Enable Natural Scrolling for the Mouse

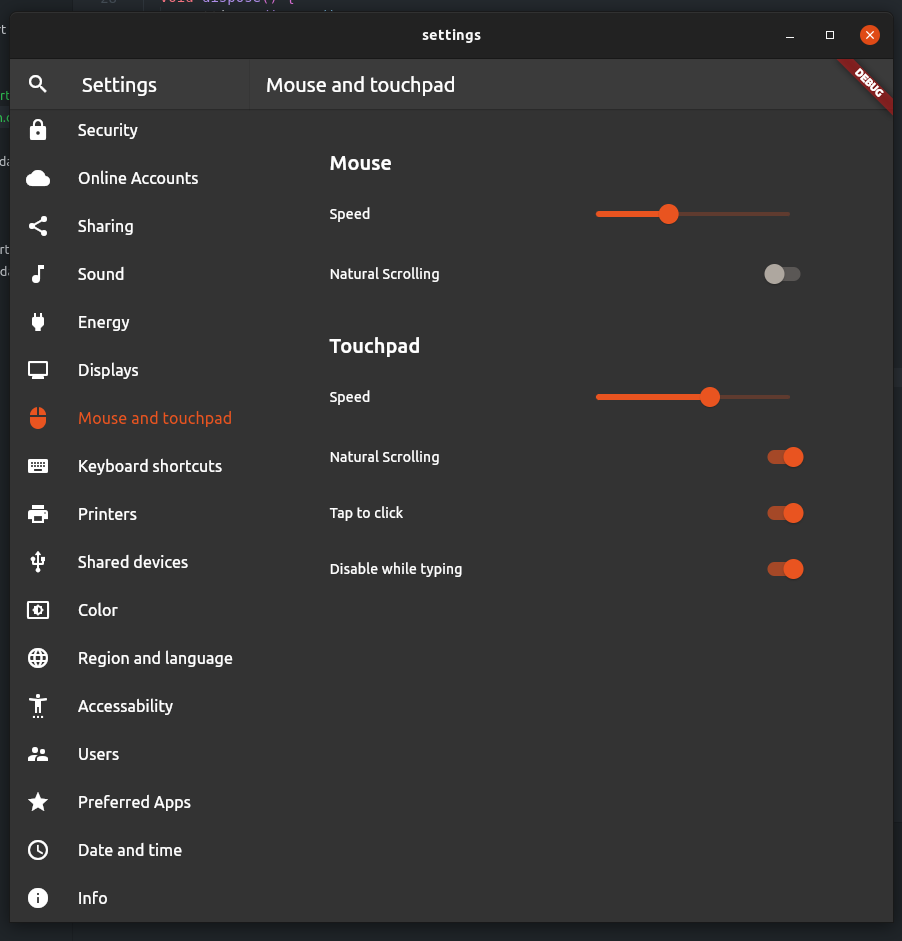pyautogui.click(x=782, y=274)
